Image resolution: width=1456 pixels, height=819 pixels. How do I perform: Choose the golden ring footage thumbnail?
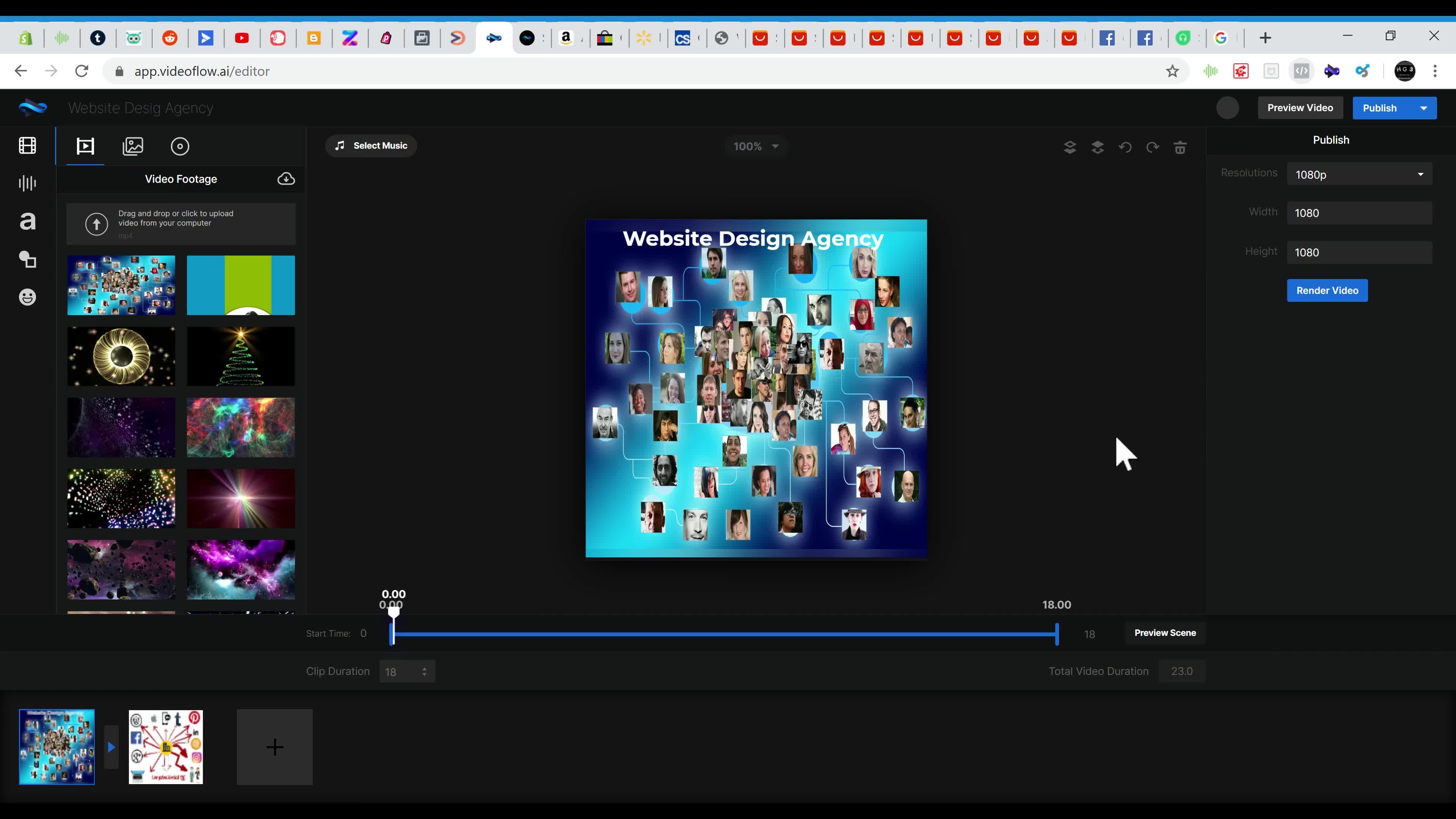click(x=121, y=356)
